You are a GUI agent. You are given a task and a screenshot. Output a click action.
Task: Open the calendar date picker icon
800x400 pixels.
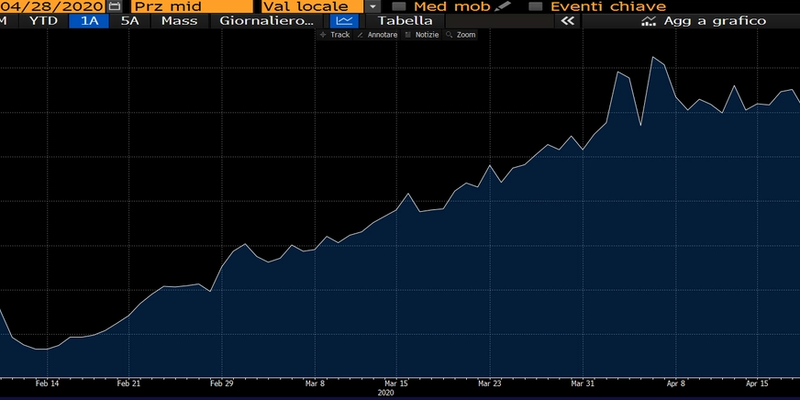pos(115,7)
